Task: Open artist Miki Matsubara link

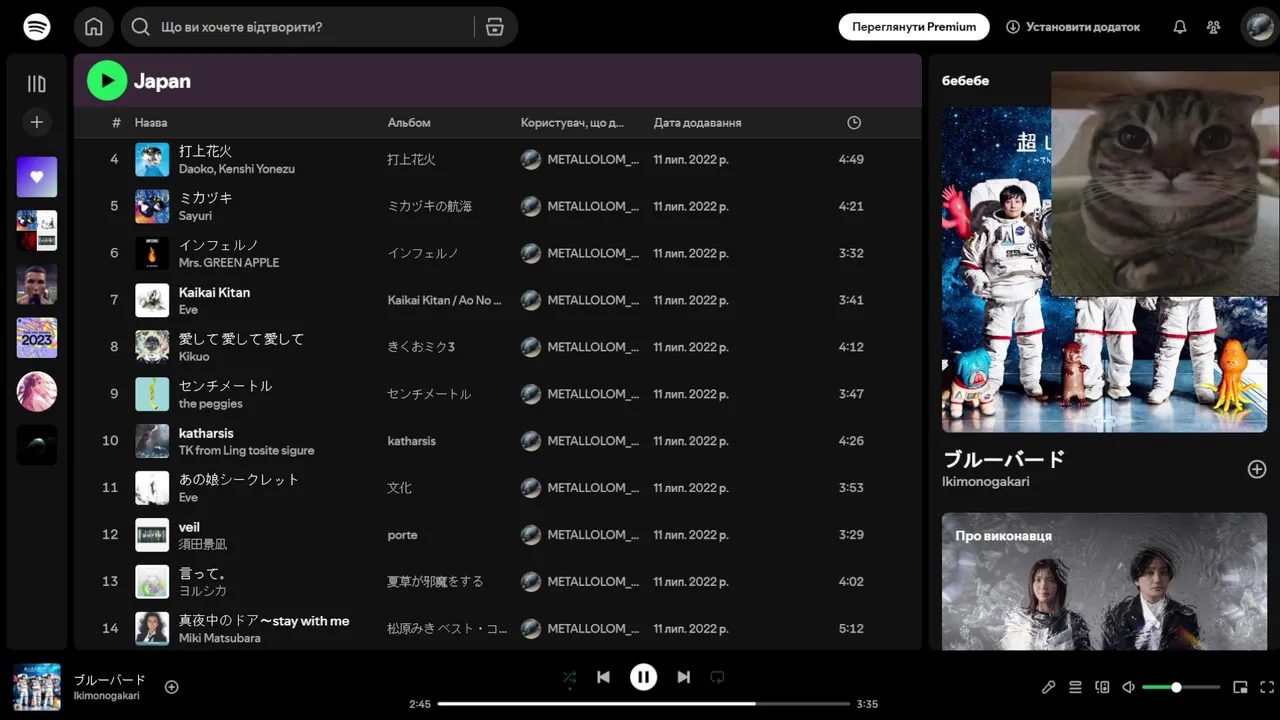Action: tap(220, 638)
